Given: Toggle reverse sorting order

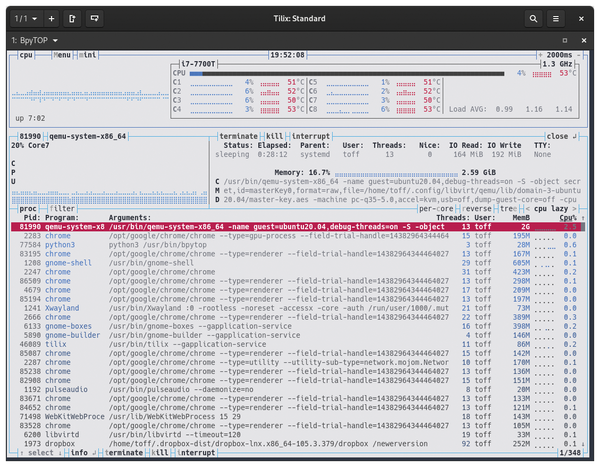Looking at the screenshot, I should coord(477,209).
